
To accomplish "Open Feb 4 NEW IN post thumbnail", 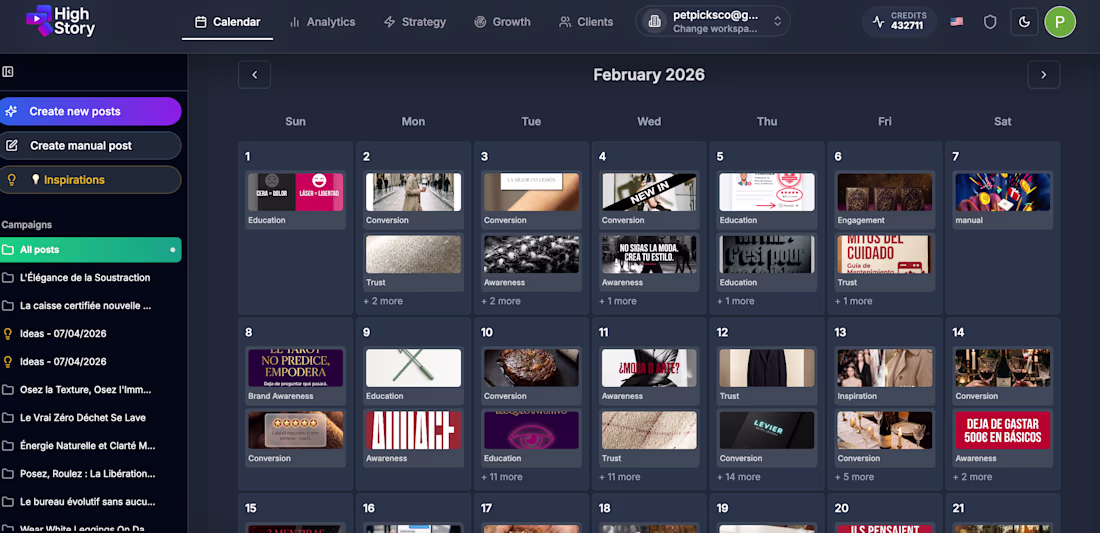I will pos(649,192).
